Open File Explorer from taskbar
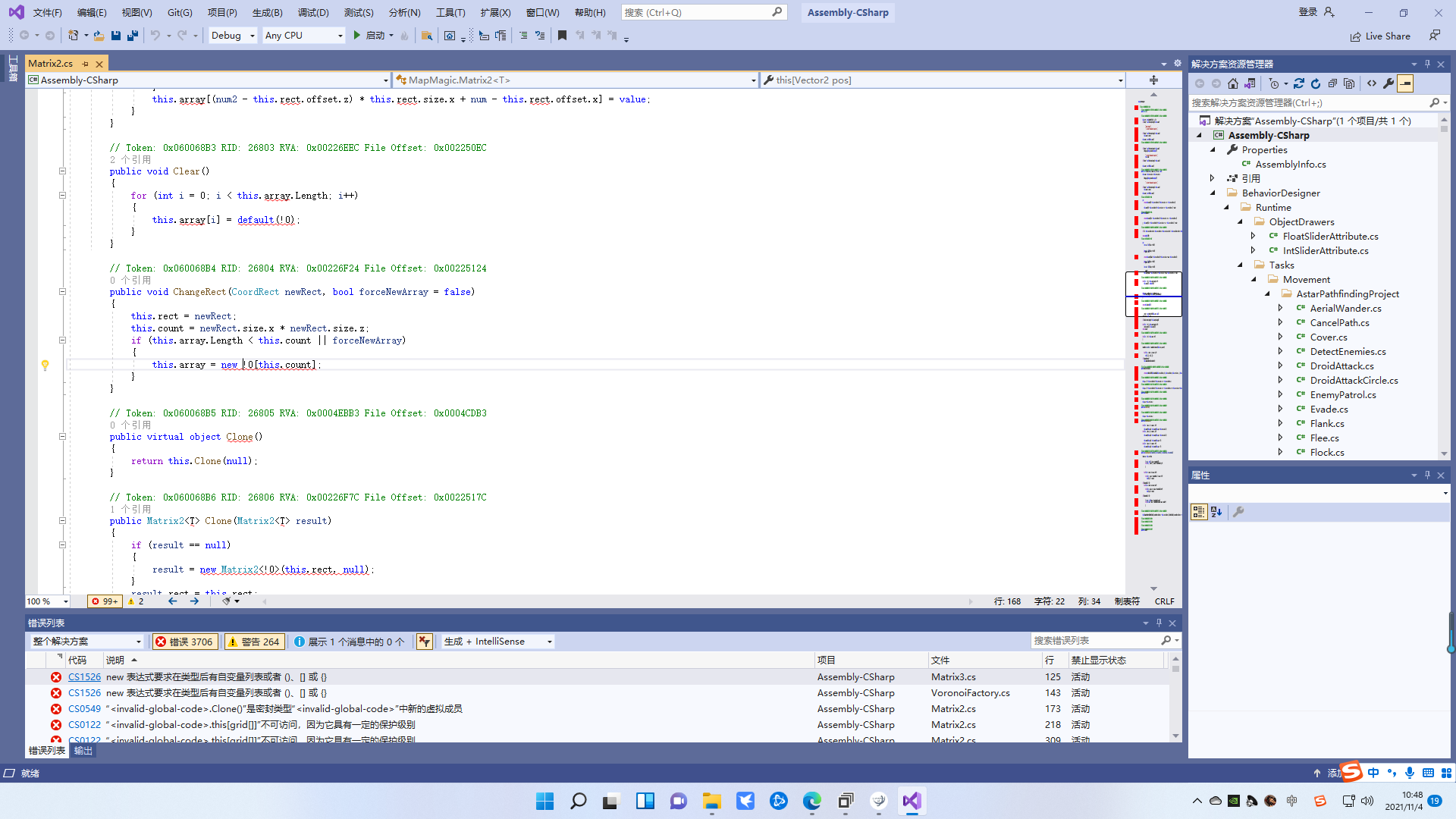 (711, 801)
